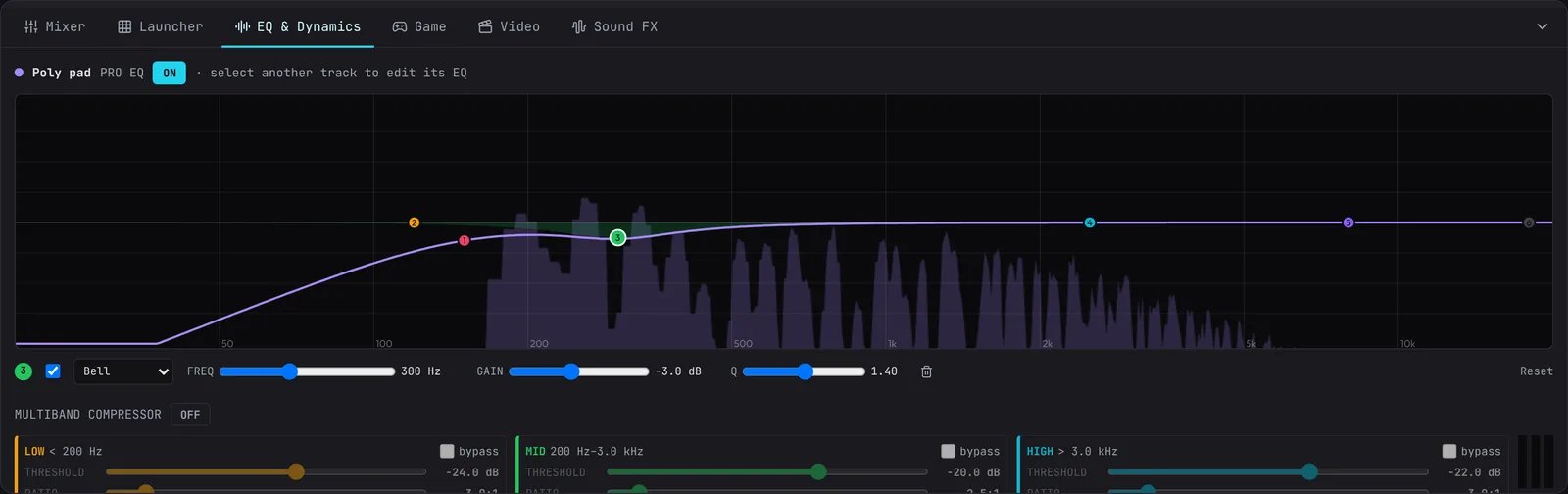Image resolution: width=1568 pixels, height=494 pixels.
Task: Select EQ band node 4 on curve
Action: click(x=1089, y=222)
